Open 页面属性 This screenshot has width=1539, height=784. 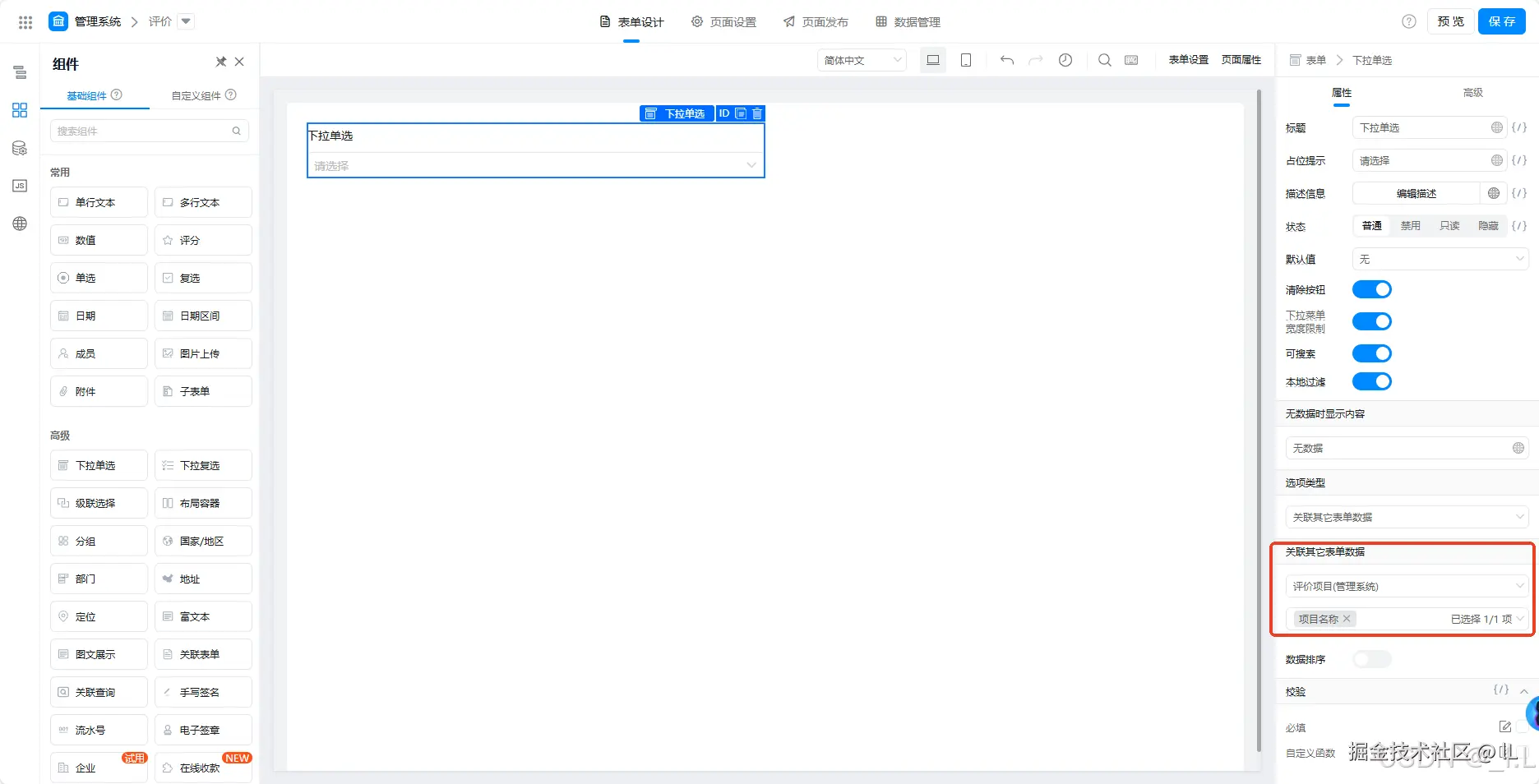(x=1241, y=60)
